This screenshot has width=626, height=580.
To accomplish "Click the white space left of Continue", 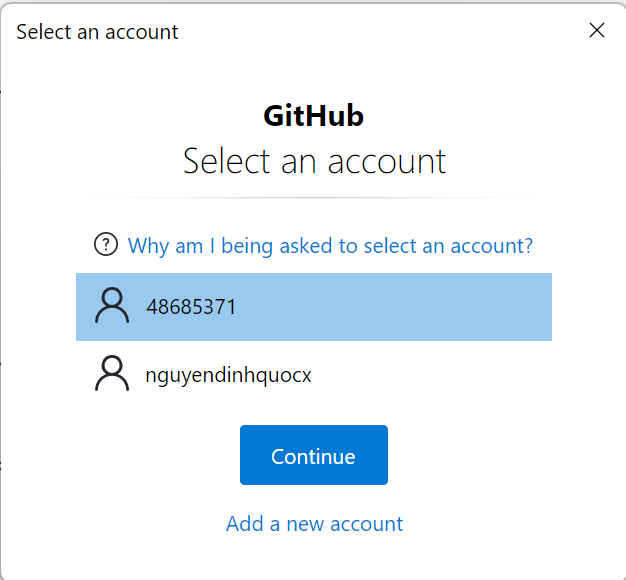I will point(150,455).
